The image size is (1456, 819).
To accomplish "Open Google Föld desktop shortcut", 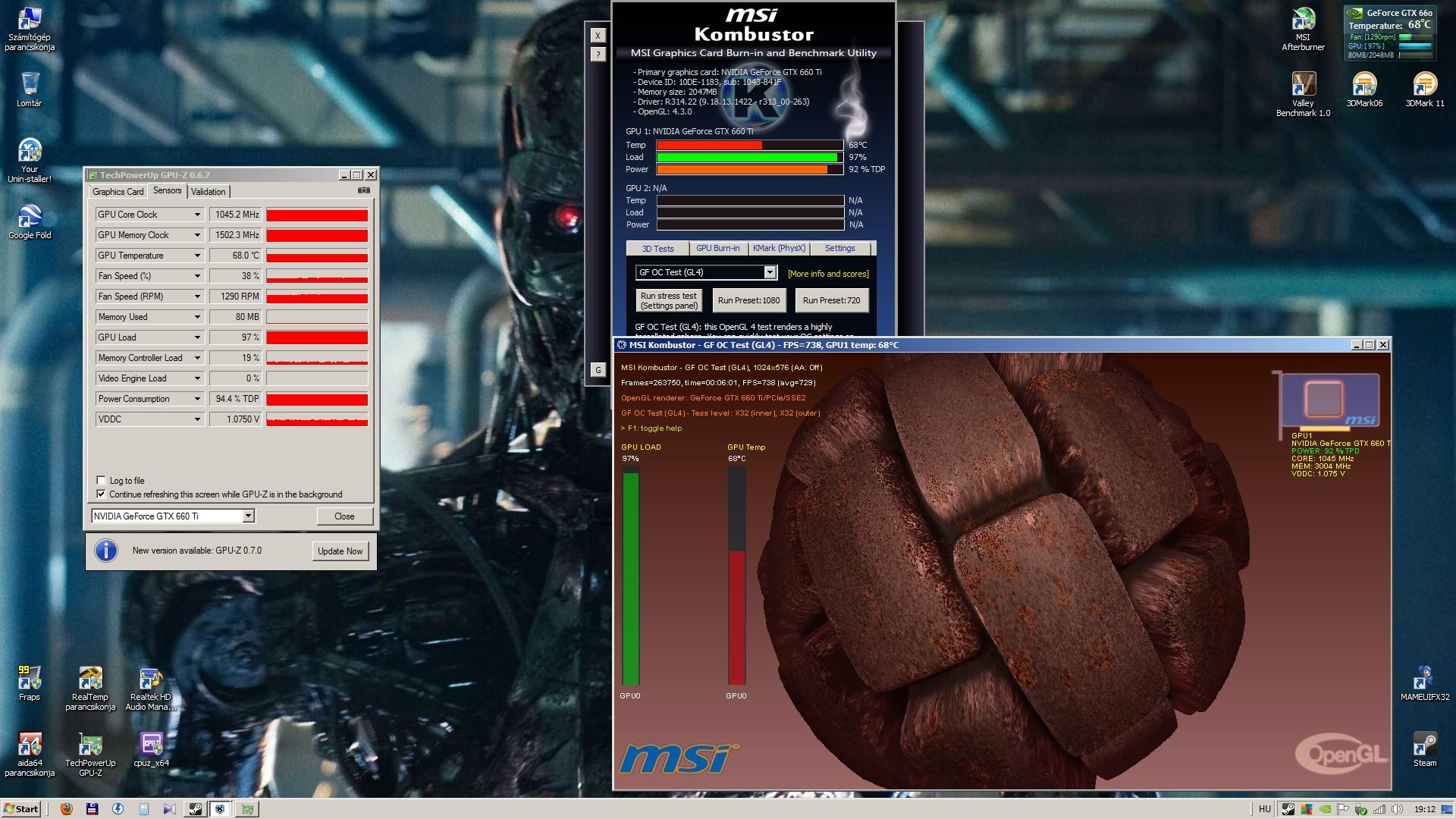I will 30,221.
